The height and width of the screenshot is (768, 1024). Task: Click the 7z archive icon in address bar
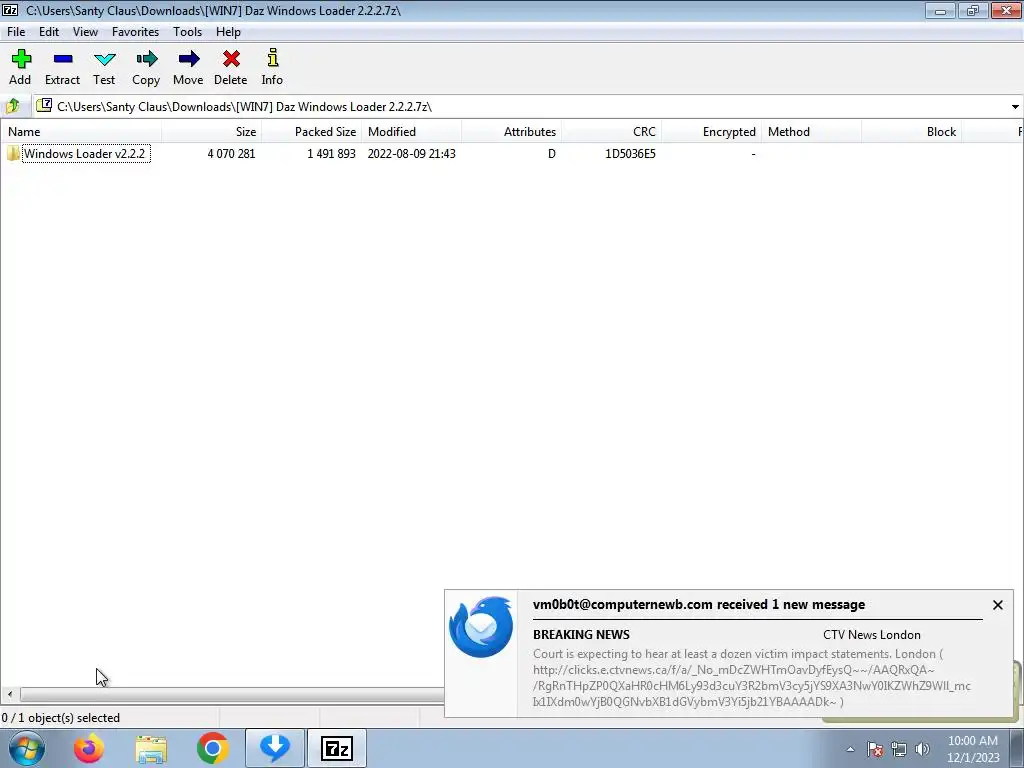tap(44, 105)
